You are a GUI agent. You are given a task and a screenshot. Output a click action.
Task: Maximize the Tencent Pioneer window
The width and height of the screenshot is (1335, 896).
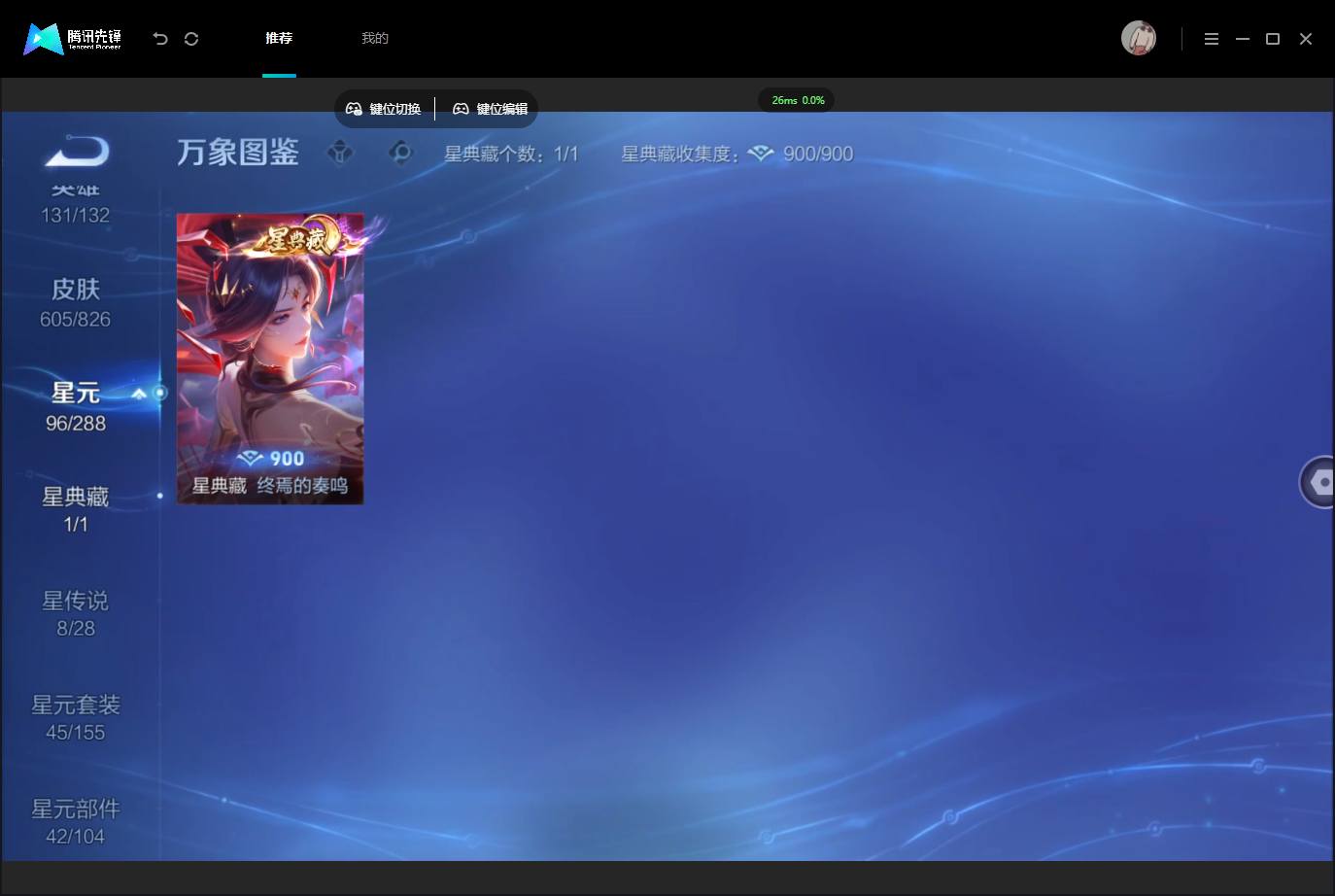pos(1273,39)
